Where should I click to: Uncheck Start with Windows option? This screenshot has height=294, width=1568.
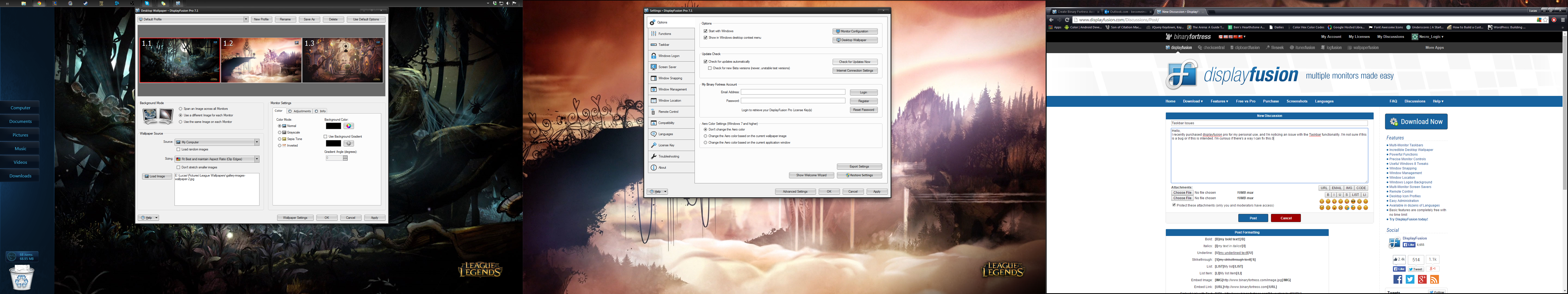pyautogui.click(x=705, y=31)
